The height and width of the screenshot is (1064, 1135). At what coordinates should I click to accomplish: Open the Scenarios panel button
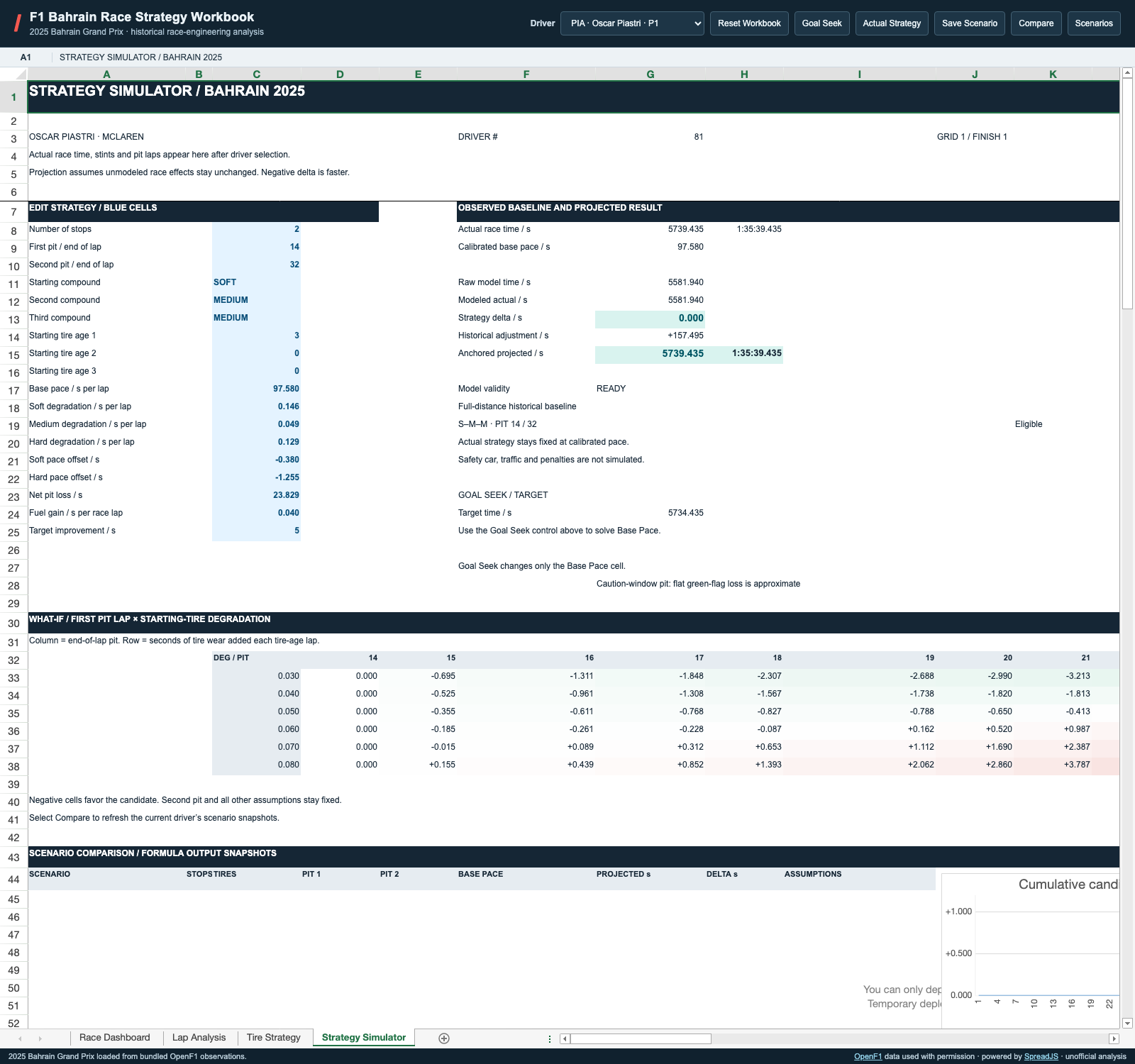pyautogui.click(x=1094, y=23)
